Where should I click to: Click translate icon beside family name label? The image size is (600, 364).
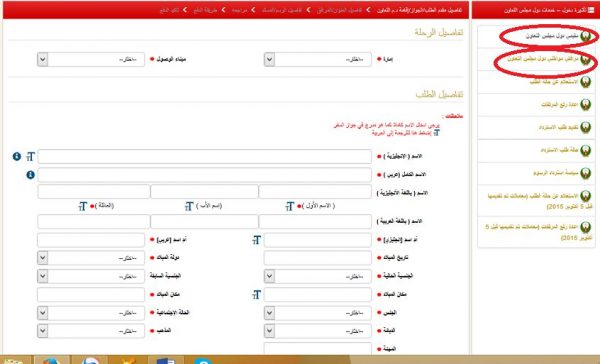tap(83, 206)
